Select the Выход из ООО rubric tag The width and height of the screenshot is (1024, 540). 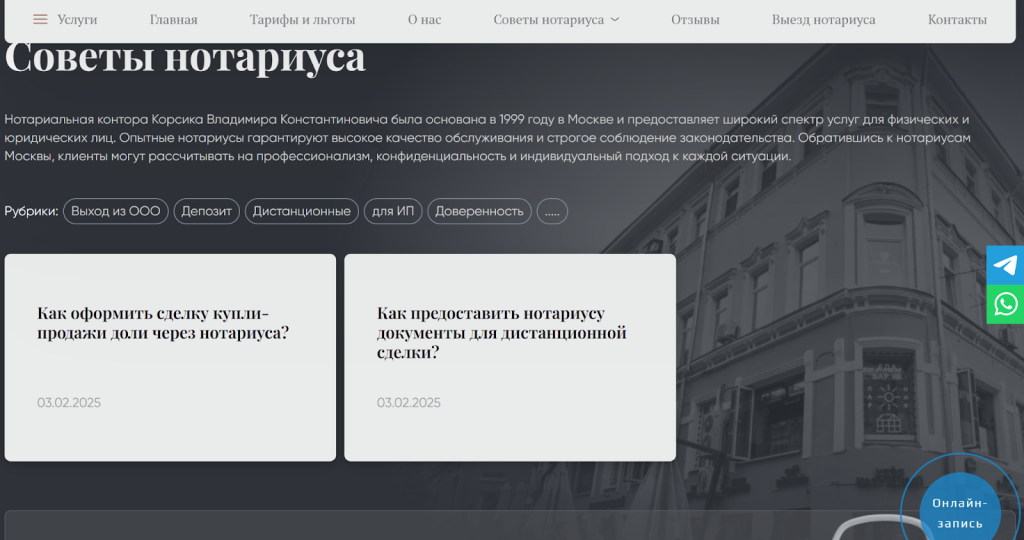coord(116,211)
